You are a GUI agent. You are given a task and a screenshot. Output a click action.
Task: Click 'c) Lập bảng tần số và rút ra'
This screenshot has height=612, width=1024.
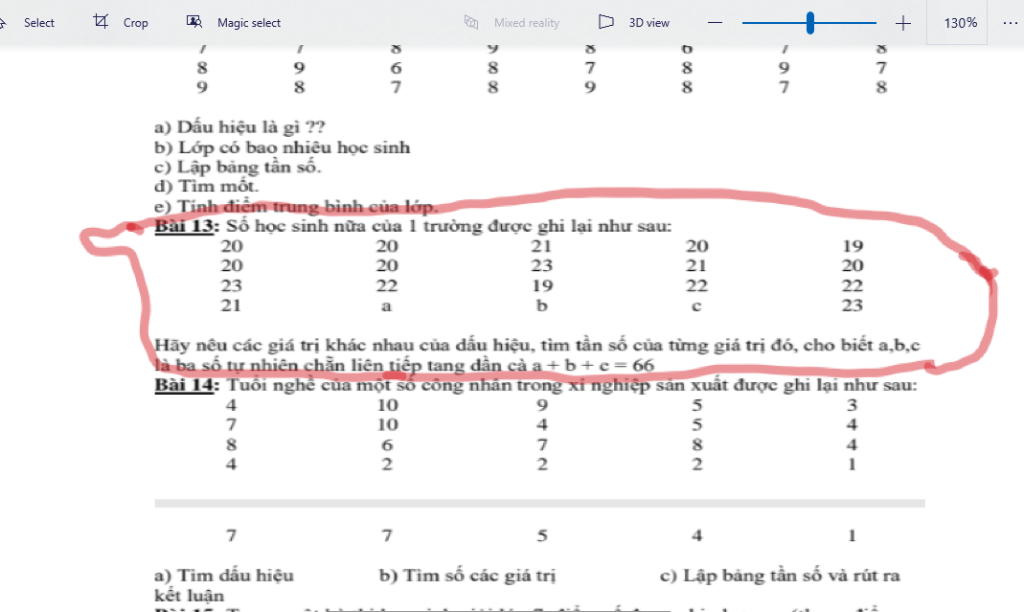point(780,575)
